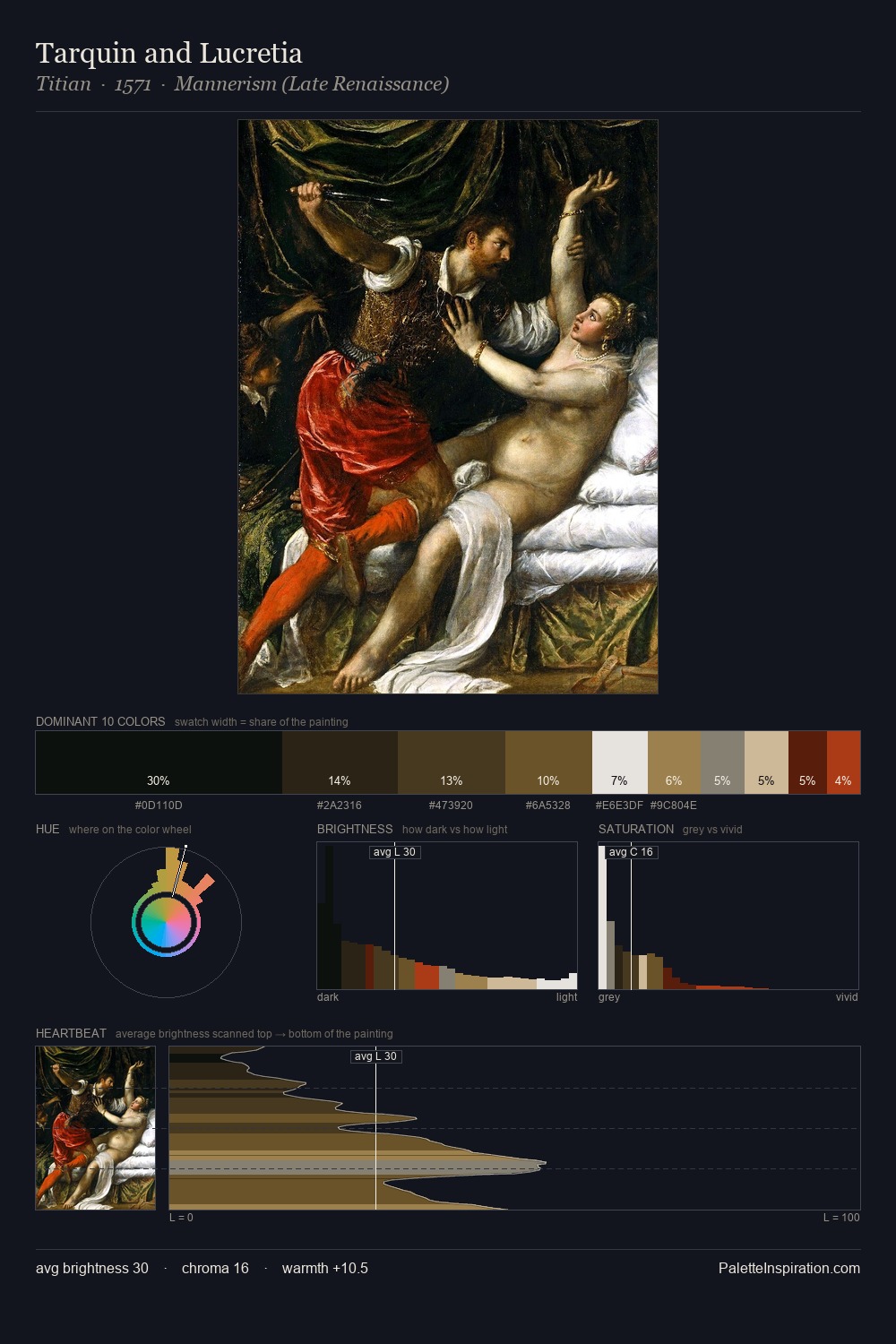896x1344 pixels.
Task: Select Mannerism (Late Renaissance) style text
Action: [312, 84]
